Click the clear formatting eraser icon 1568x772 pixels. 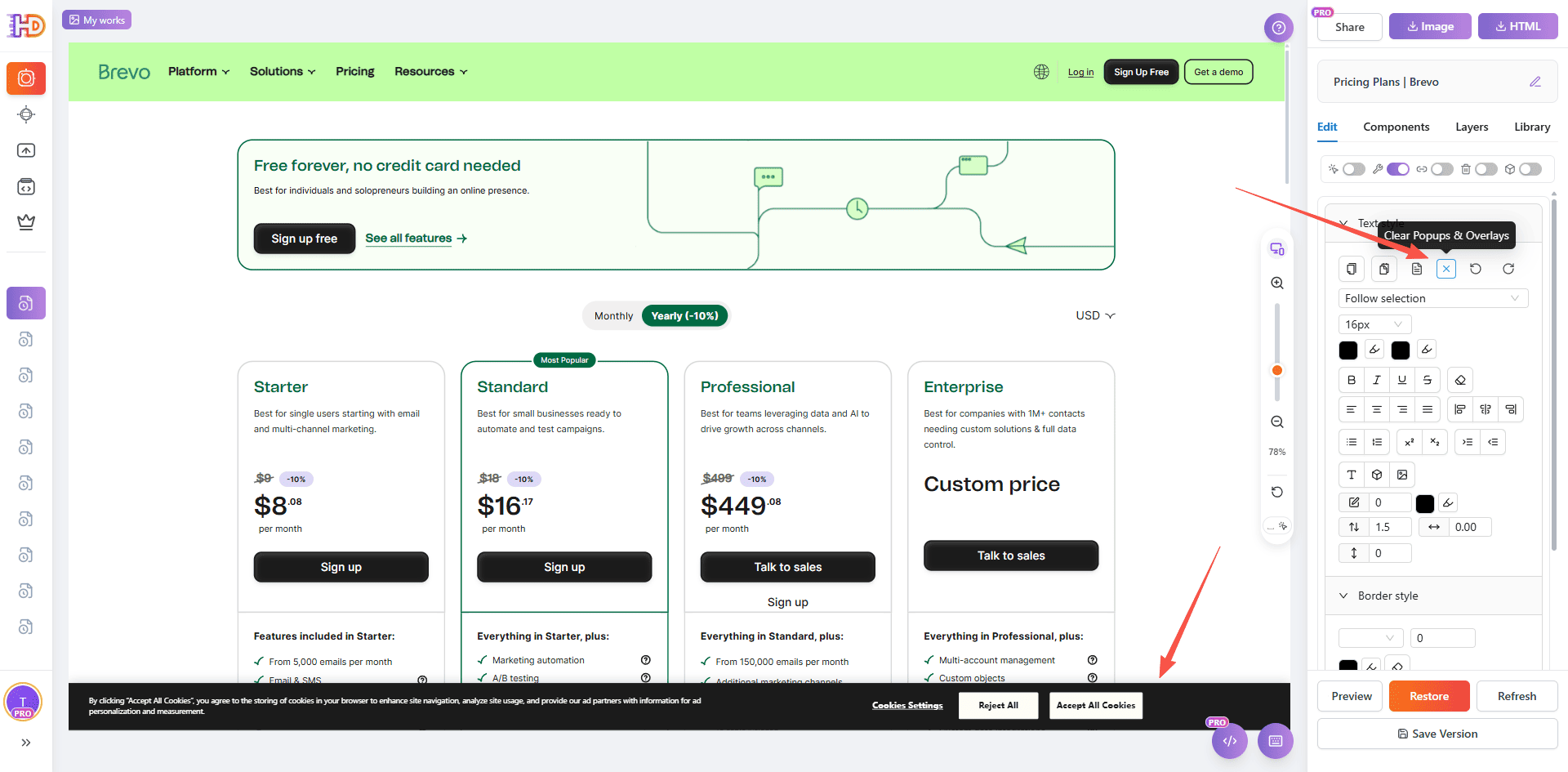(x=1459, y=379)
